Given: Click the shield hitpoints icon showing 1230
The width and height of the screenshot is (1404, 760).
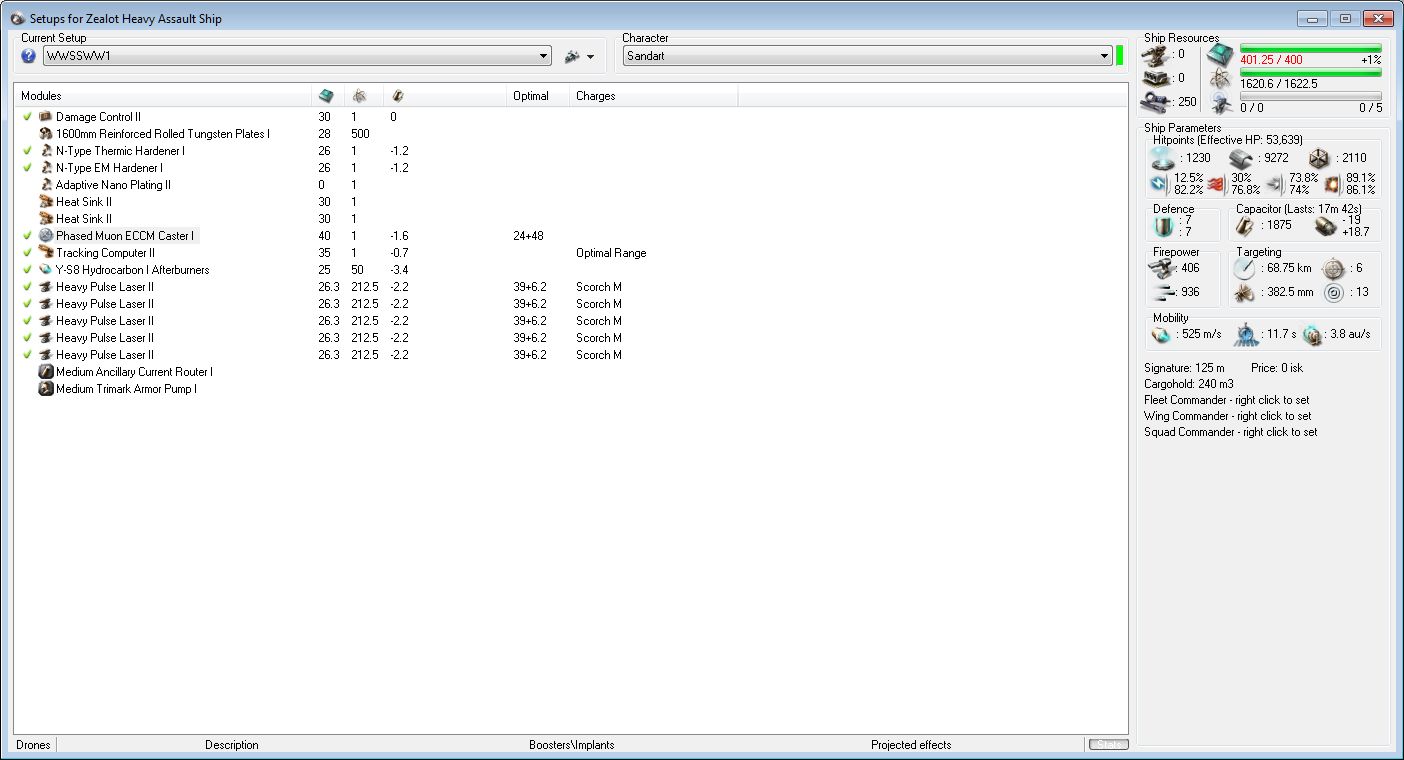Looking at the screenshot, I should pos(1162,158).
